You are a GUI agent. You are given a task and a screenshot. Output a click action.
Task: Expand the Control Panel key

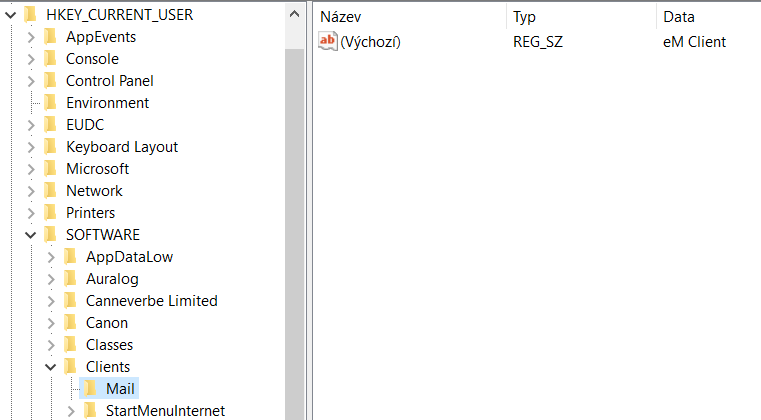click(x=31, y=81)
